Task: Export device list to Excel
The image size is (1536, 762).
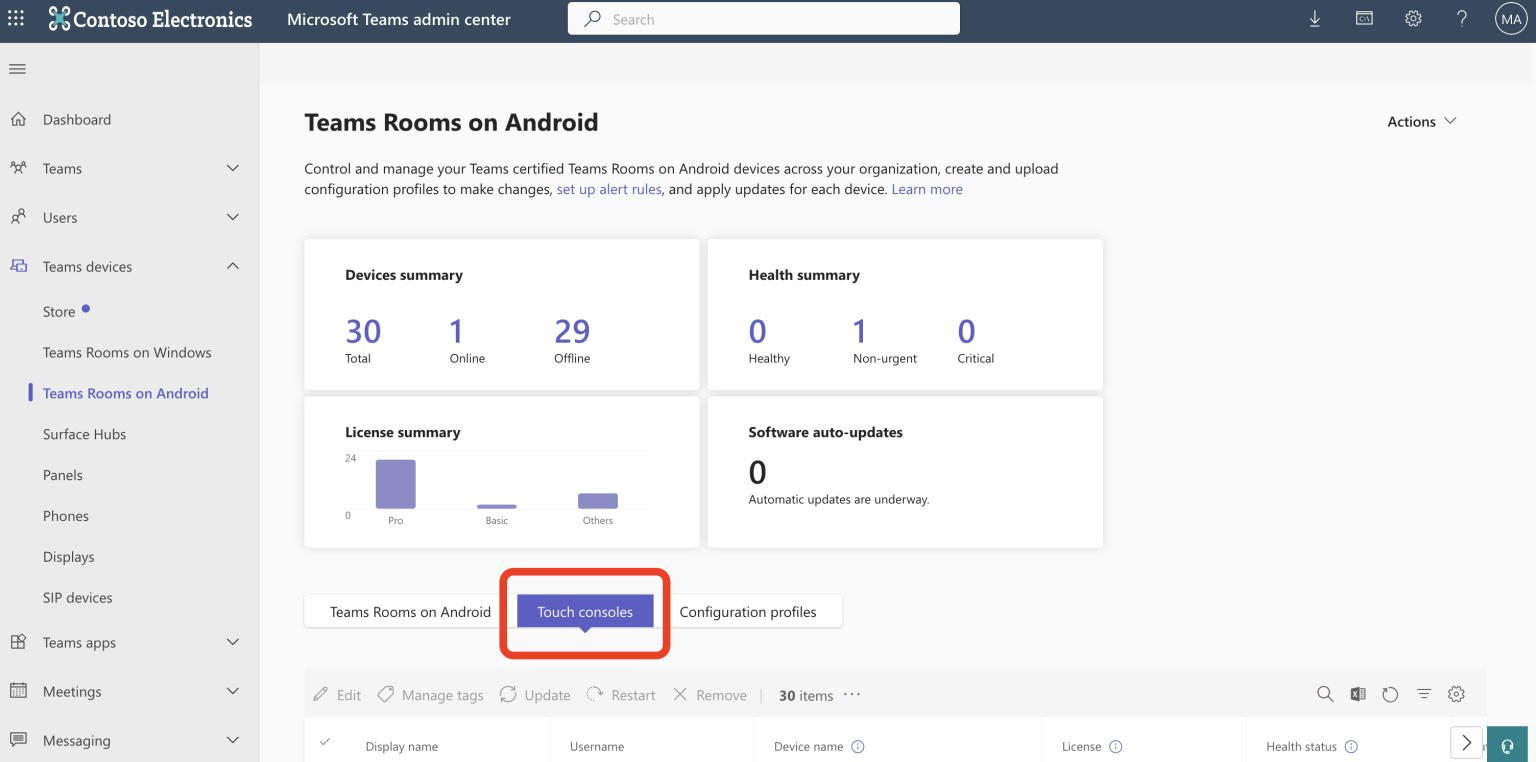Action: coord(1358,693)
